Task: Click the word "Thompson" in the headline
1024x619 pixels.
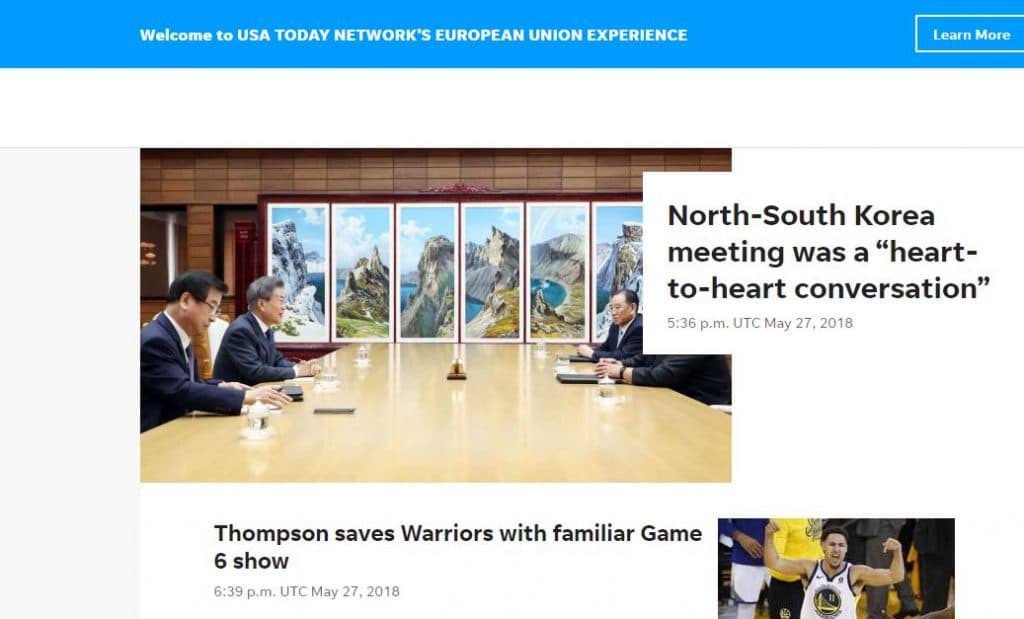Action: (272, 533)
